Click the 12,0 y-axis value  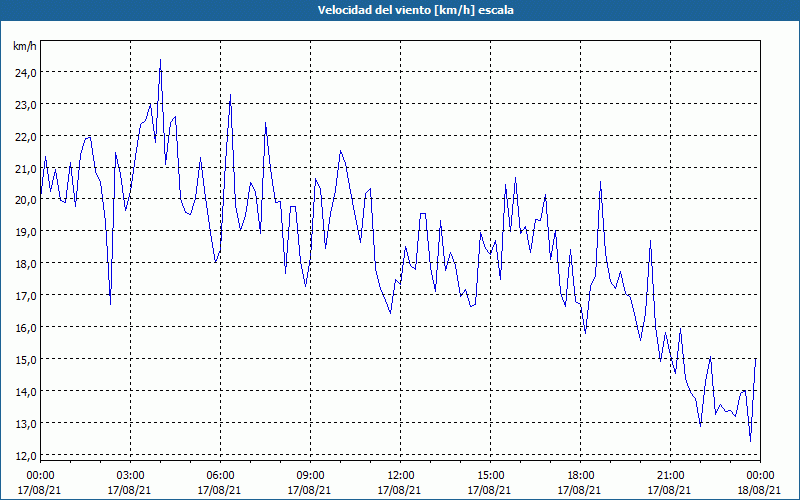point(26,456)
